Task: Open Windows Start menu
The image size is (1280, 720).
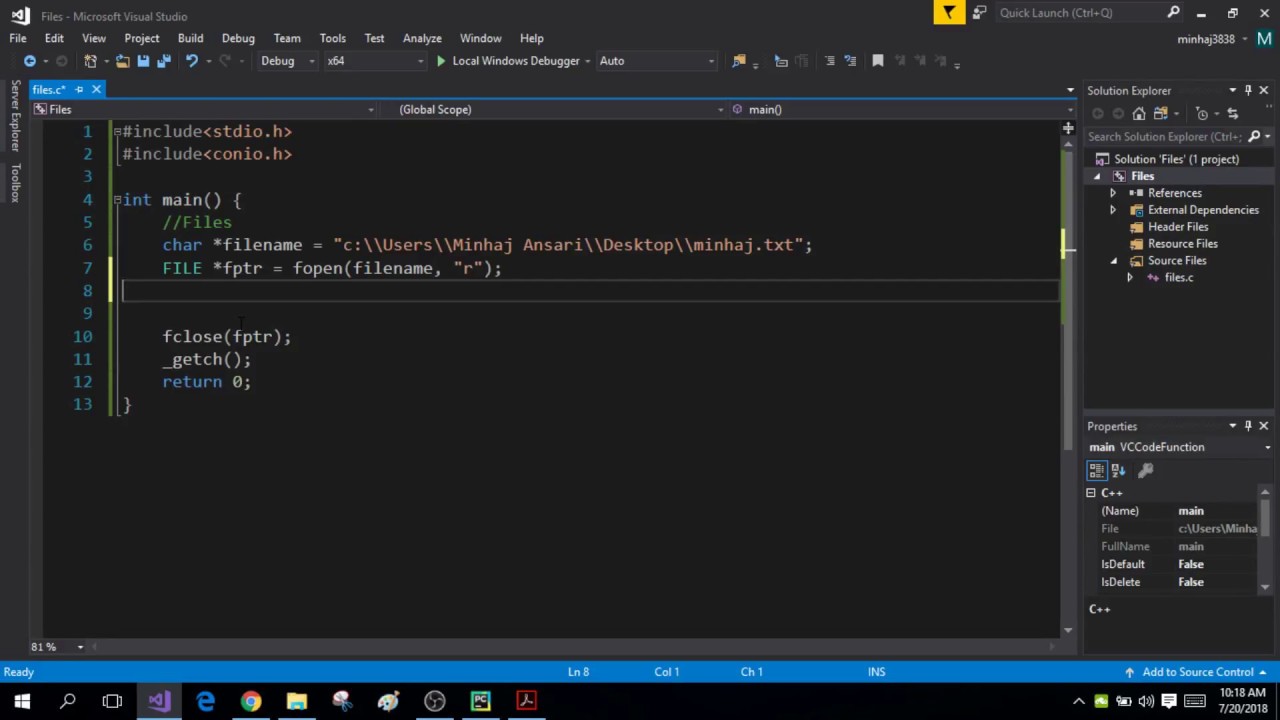Action: tap(22, 701)
